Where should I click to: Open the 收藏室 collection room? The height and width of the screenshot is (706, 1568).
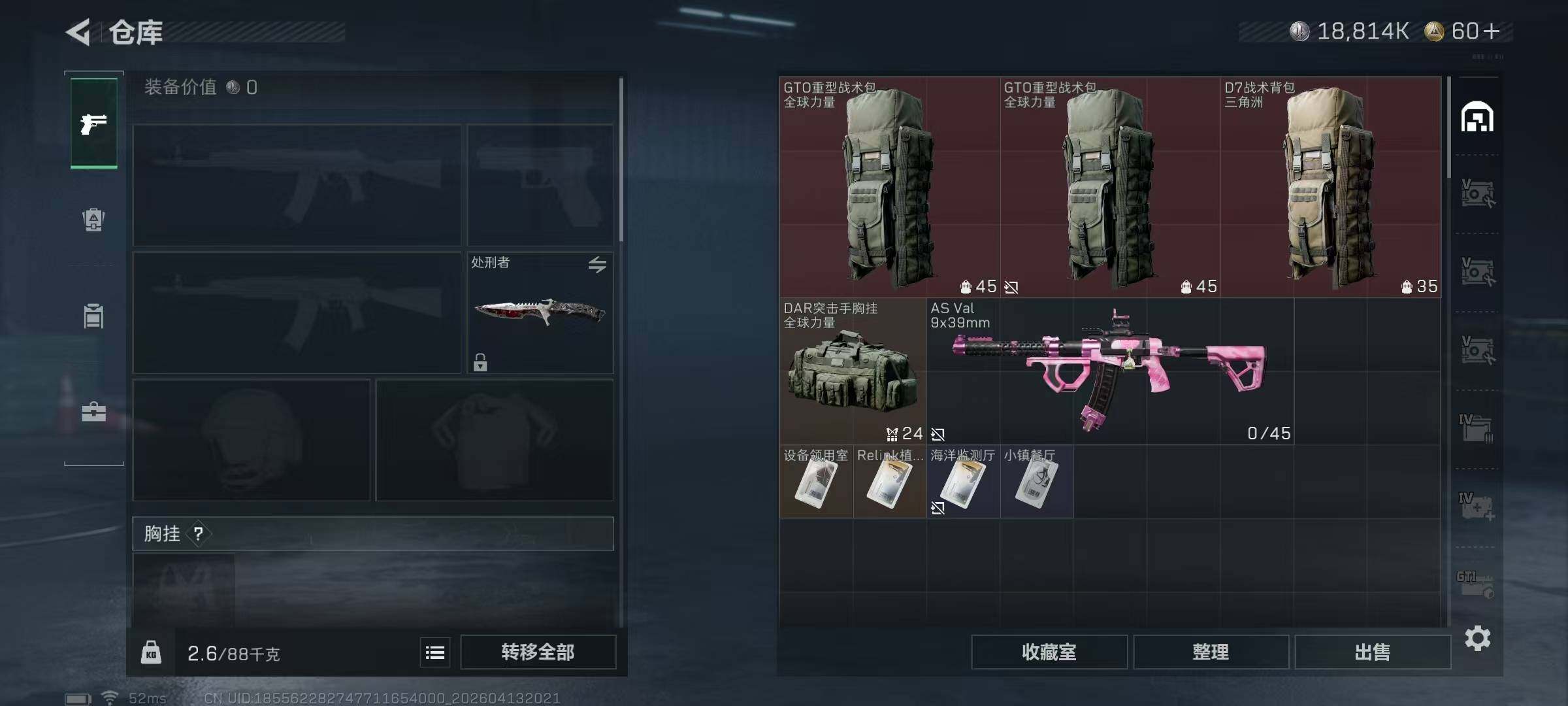(1049, 652)
